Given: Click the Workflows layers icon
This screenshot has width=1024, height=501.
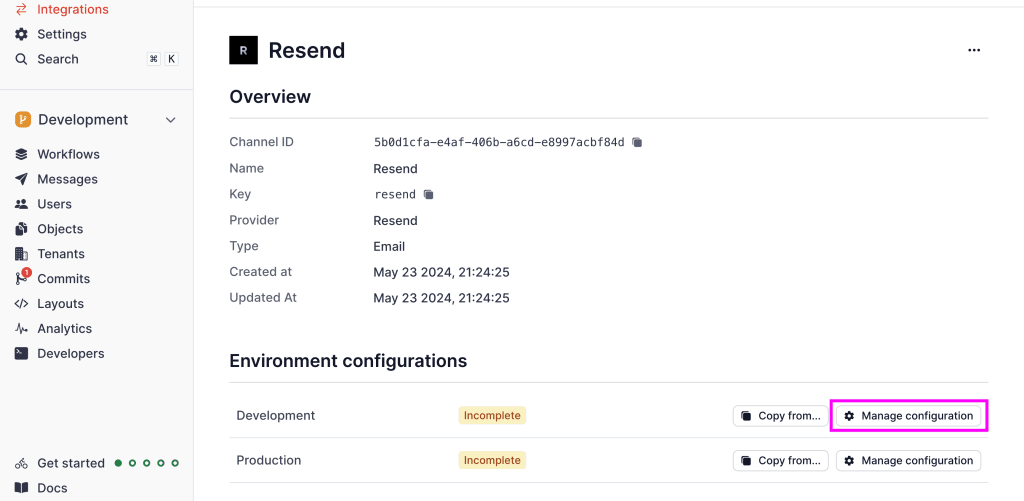Looking at the screenshot, I should point(22,154).
